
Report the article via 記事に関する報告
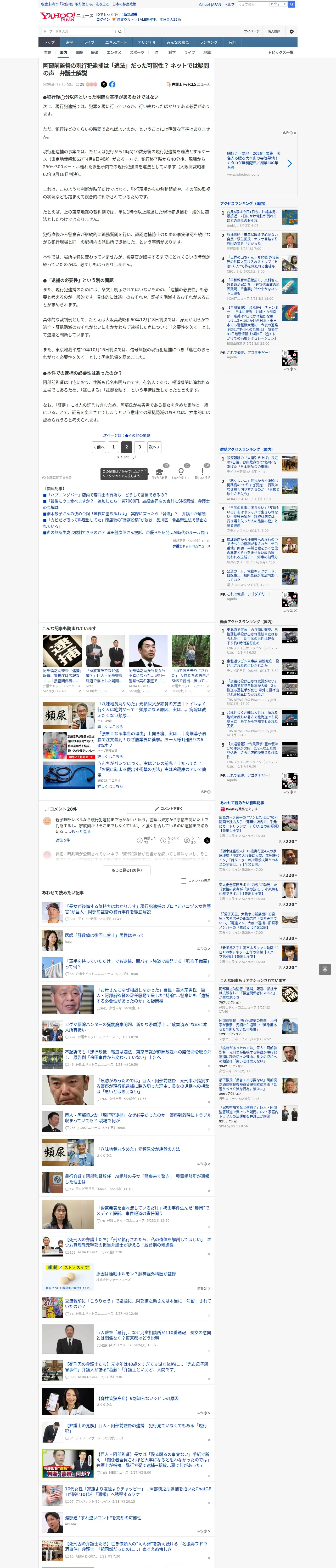[57, 478]
